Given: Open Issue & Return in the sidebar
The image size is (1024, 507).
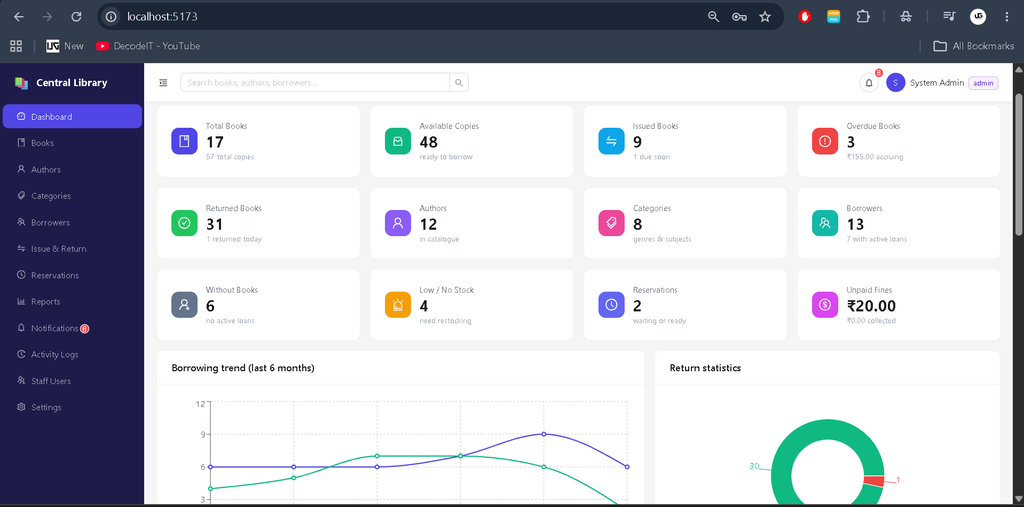Looking at the screenshot, I should click(x=72, y=249).
